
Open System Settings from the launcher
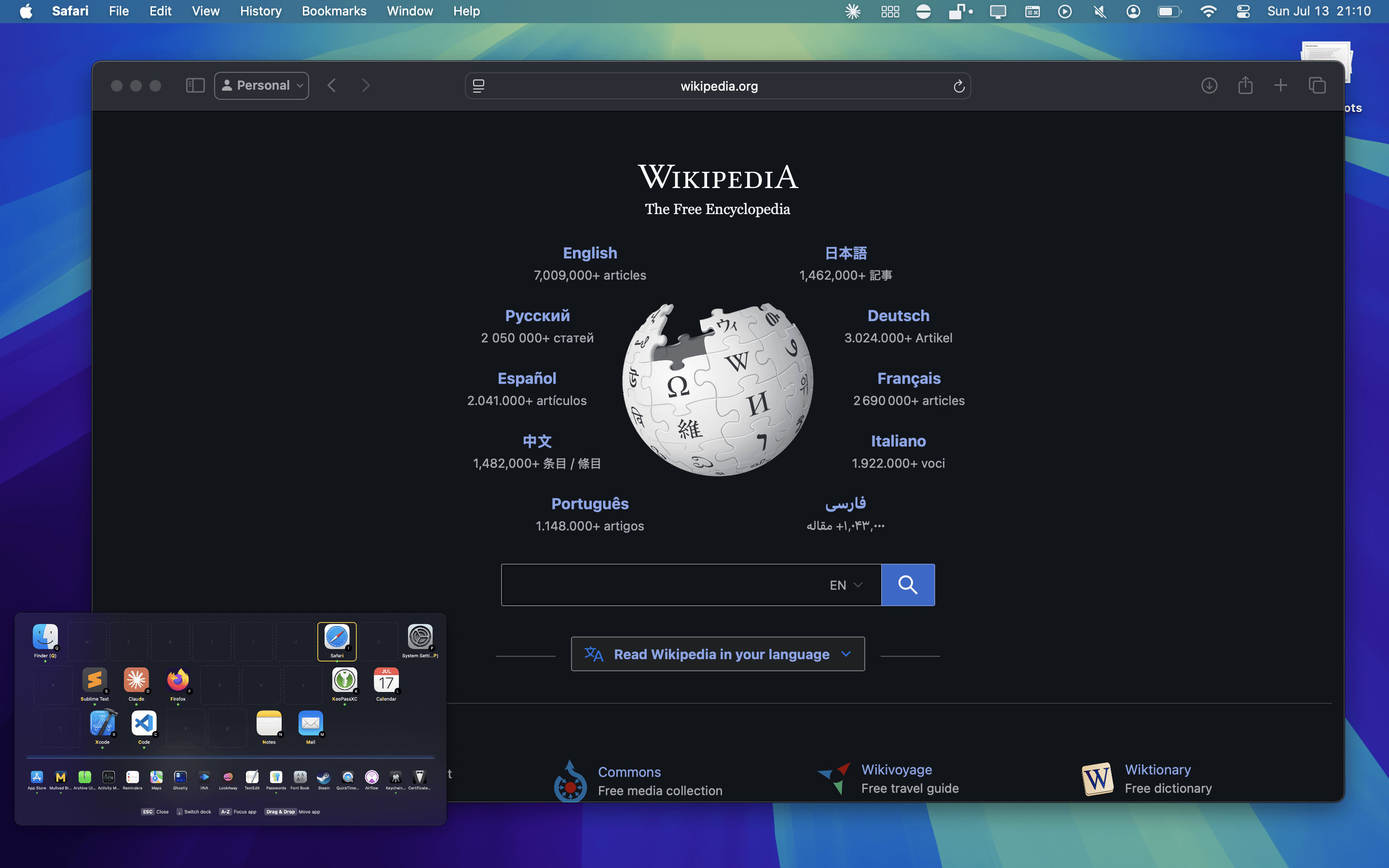click(x=420, y=637)
